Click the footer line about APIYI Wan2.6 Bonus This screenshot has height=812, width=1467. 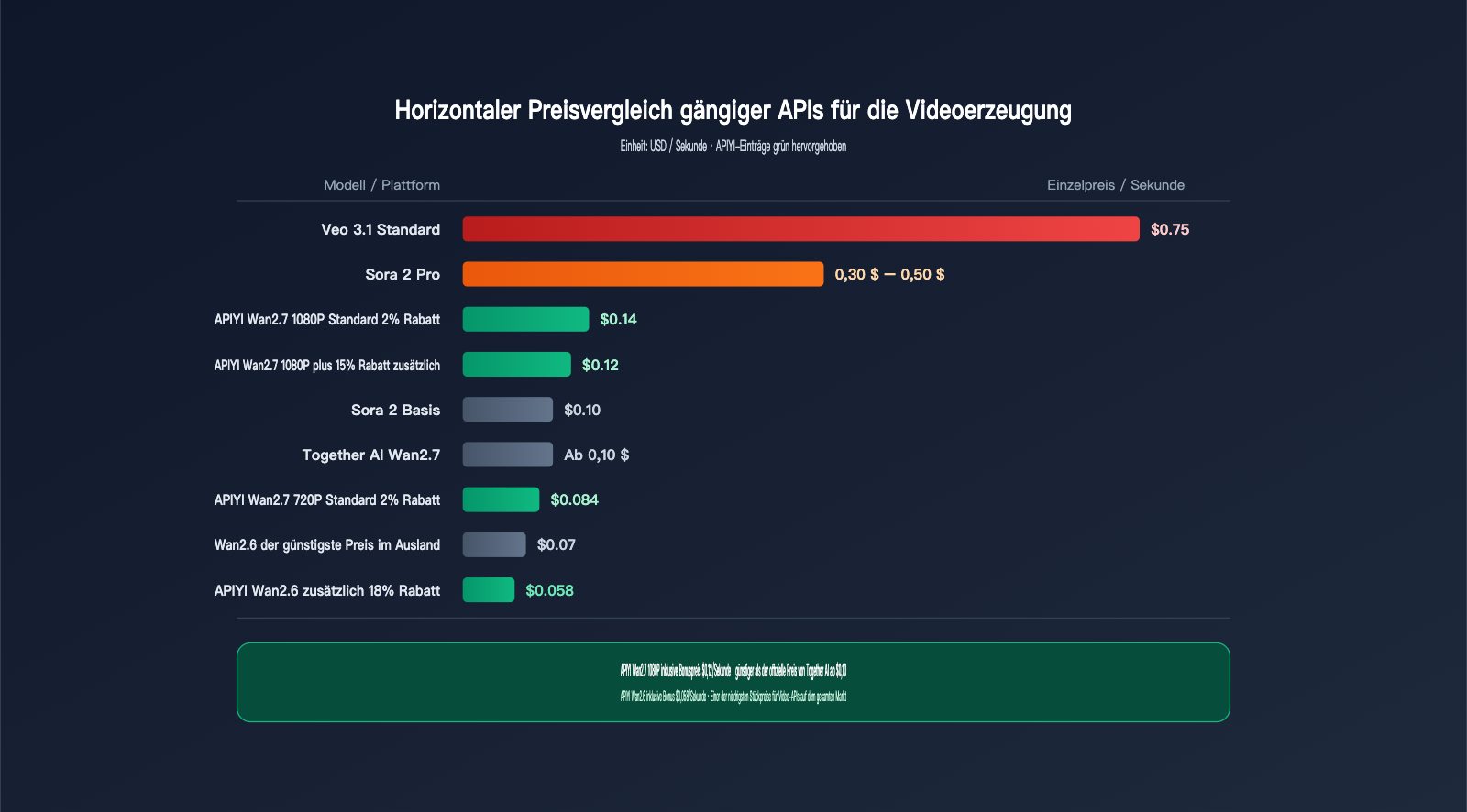[733, 697]
